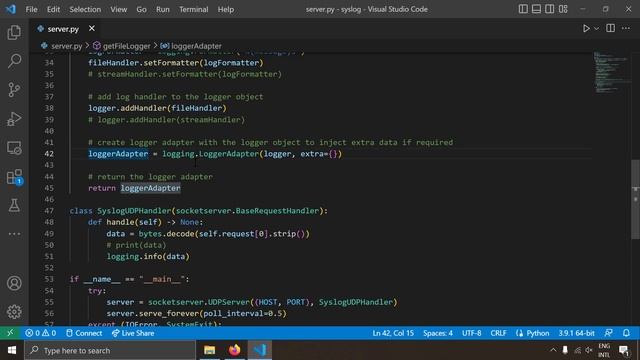Open the Run and Debug view
Screen dimensions: 640x360
[x=14, y=119]
